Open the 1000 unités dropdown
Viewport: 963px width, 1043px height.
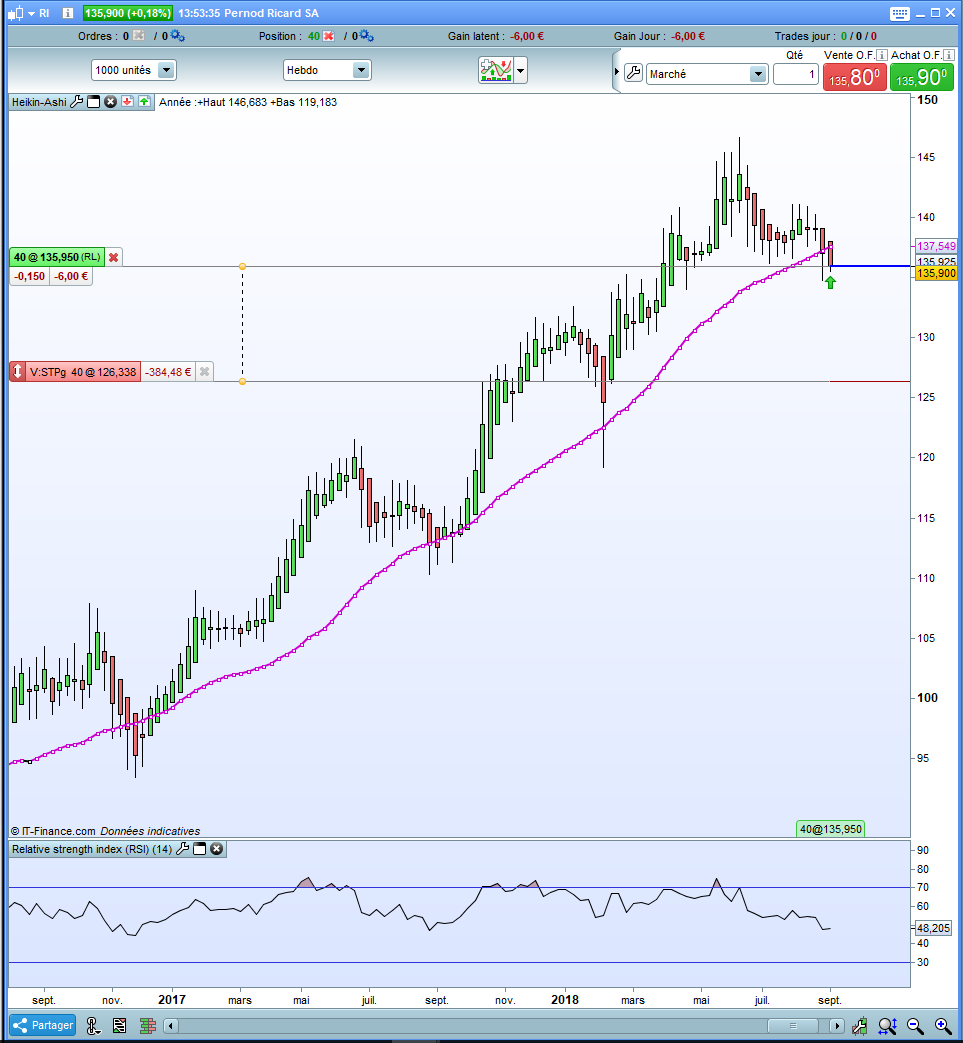click(x=134, y=70)
